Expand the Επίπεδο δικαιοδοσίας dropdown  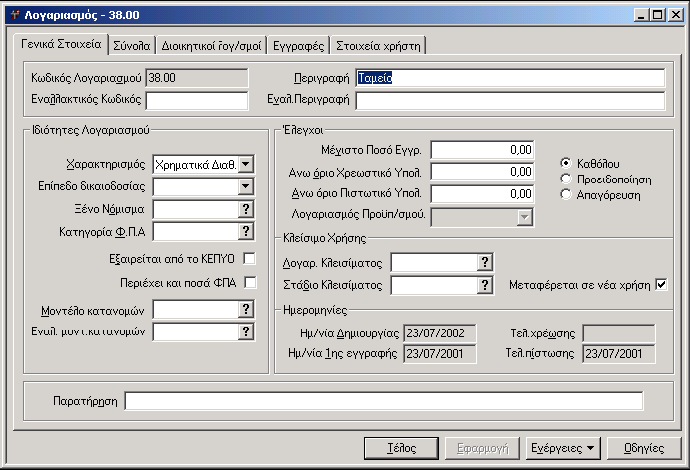click(x=246, y=187)
